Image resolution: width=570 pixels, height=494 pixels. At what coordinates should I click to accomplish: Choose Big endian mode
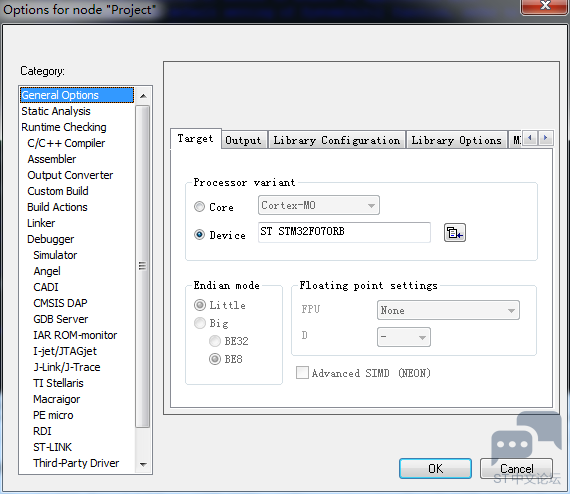click(200, 323)
